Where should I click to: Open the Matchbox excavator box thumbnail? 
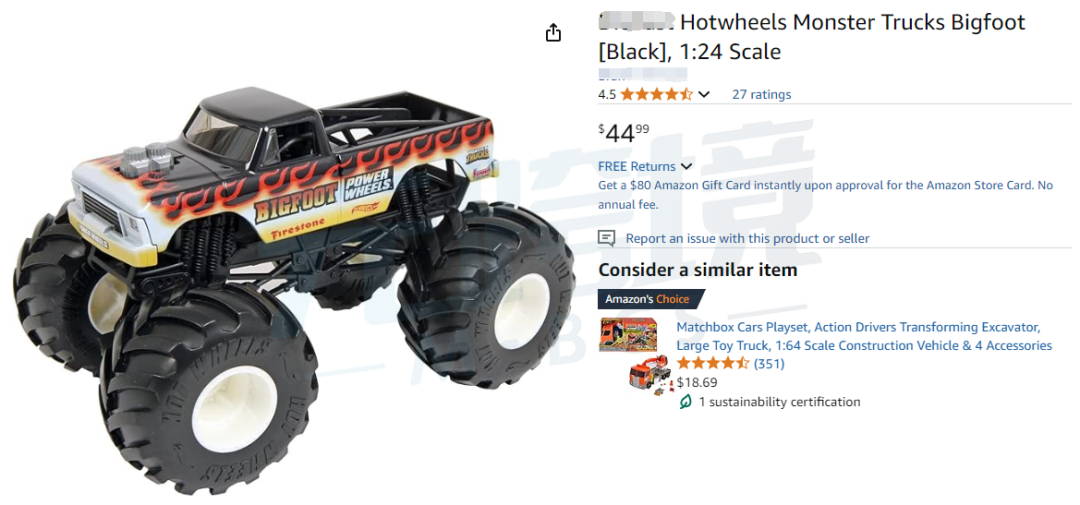(x=627, y=334)
